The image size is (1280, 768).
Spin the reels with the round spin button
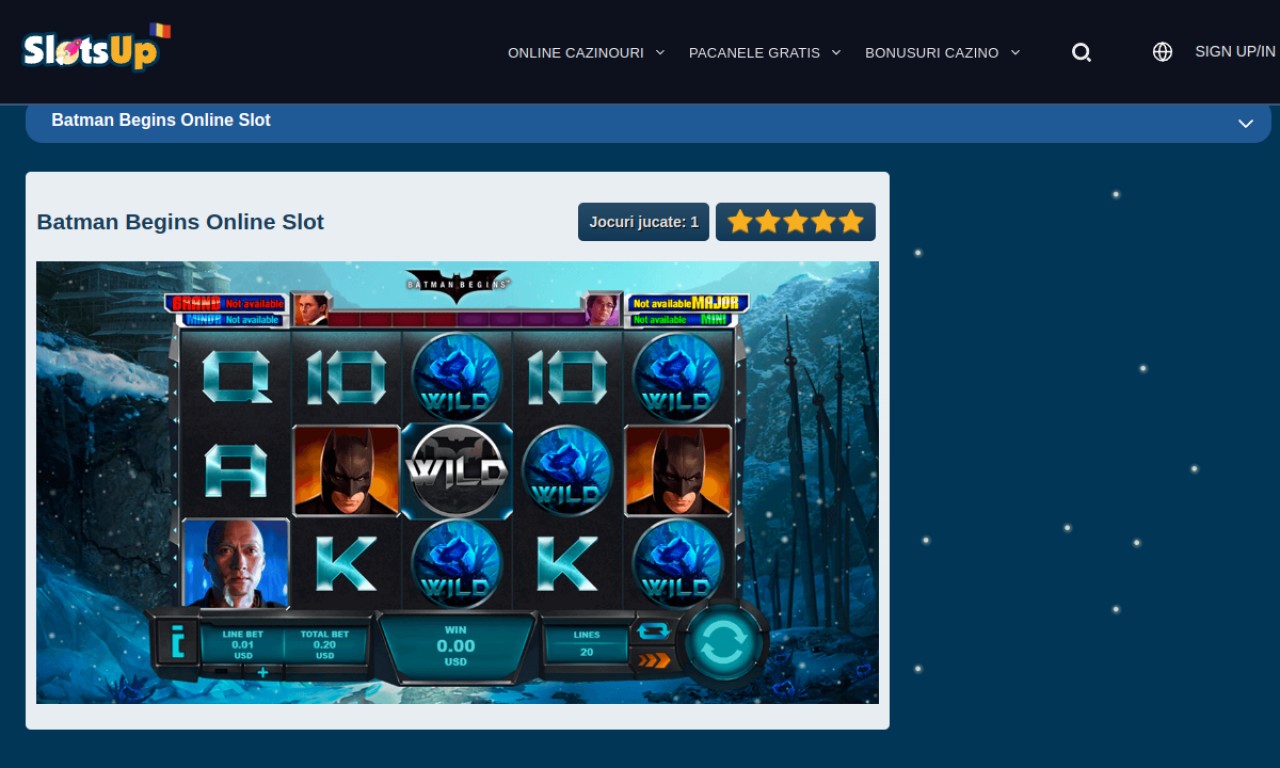point(723,644)
